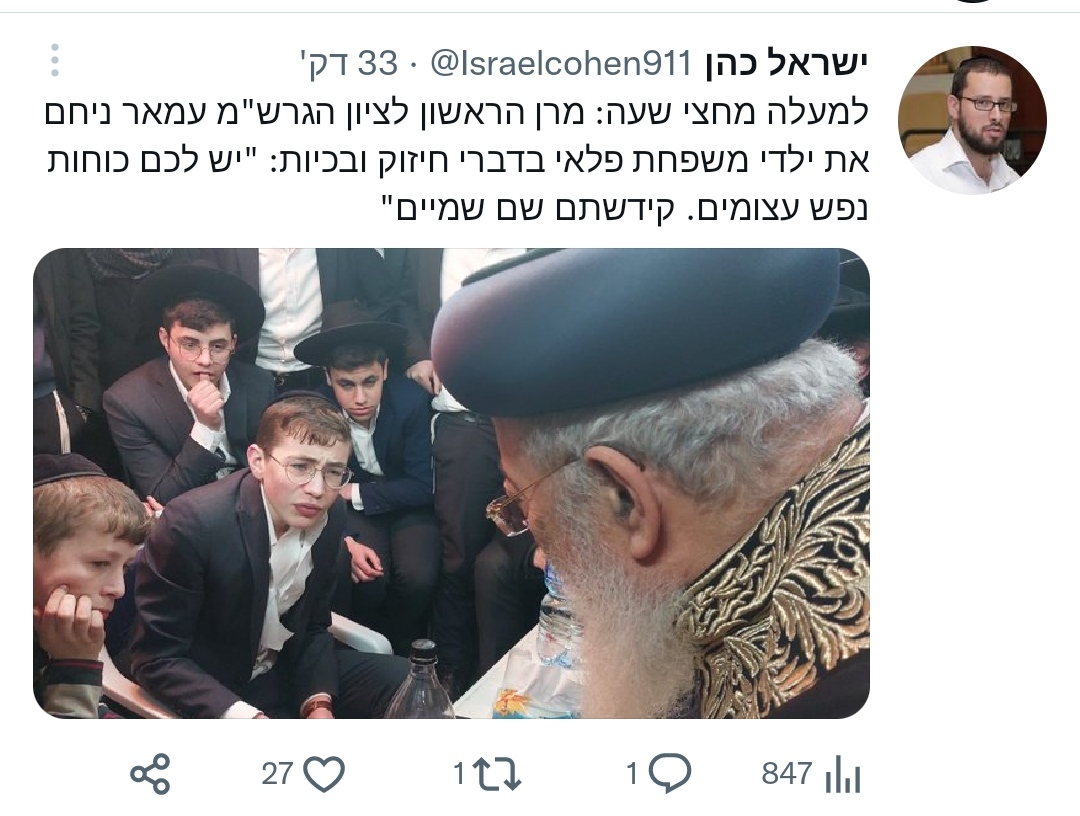Open the tweet's first text line
The width and height of the screenshot is (1080, 816).
coord(456,112)
